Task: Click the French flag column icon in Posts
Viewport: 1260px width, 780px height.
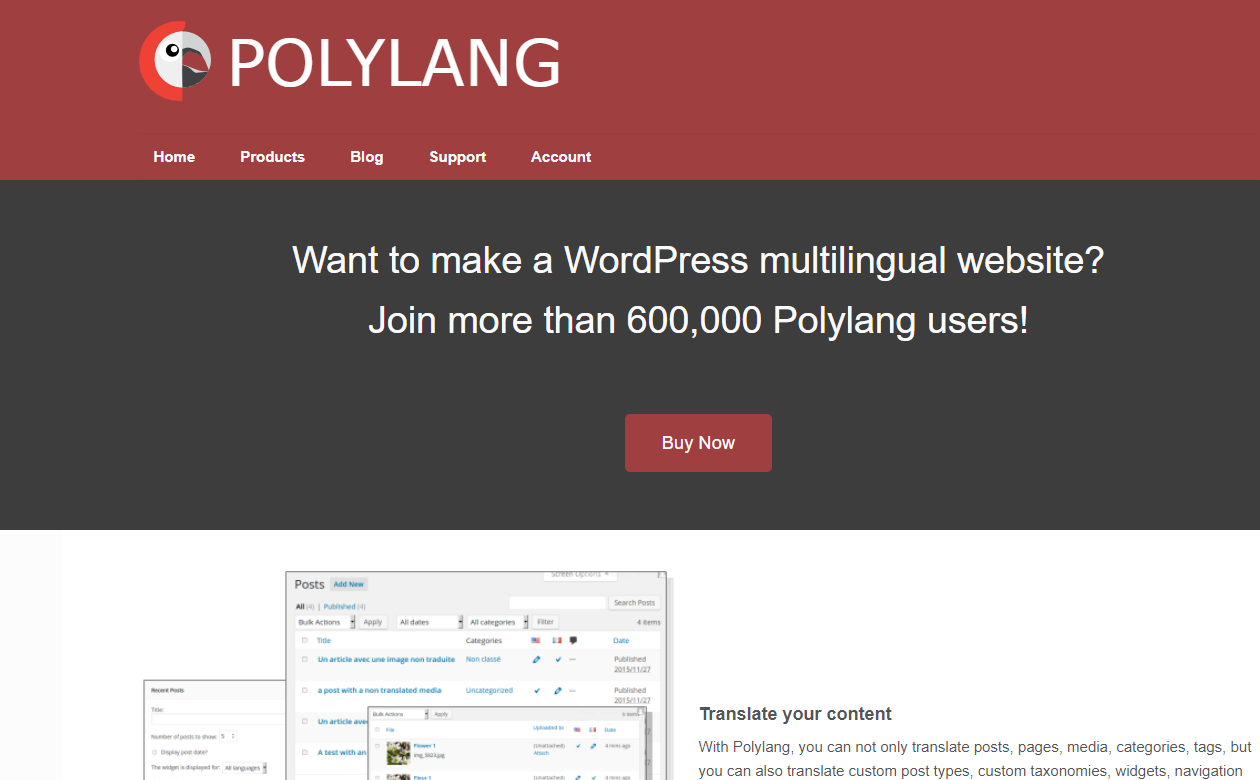Action: (x=557, y=640)
